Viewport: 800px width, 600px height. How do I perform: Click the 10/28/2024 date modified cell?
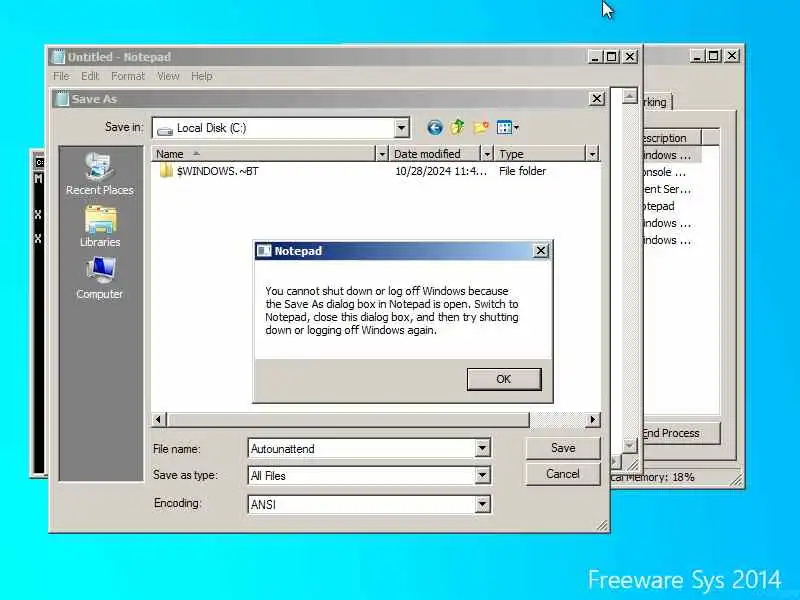pos(441,171)
